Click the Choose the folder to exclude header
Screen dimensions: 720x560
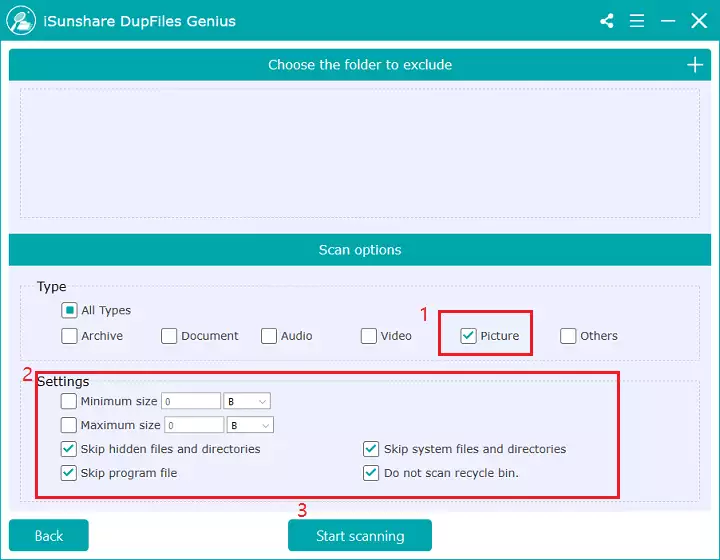(x=360, y=65)
